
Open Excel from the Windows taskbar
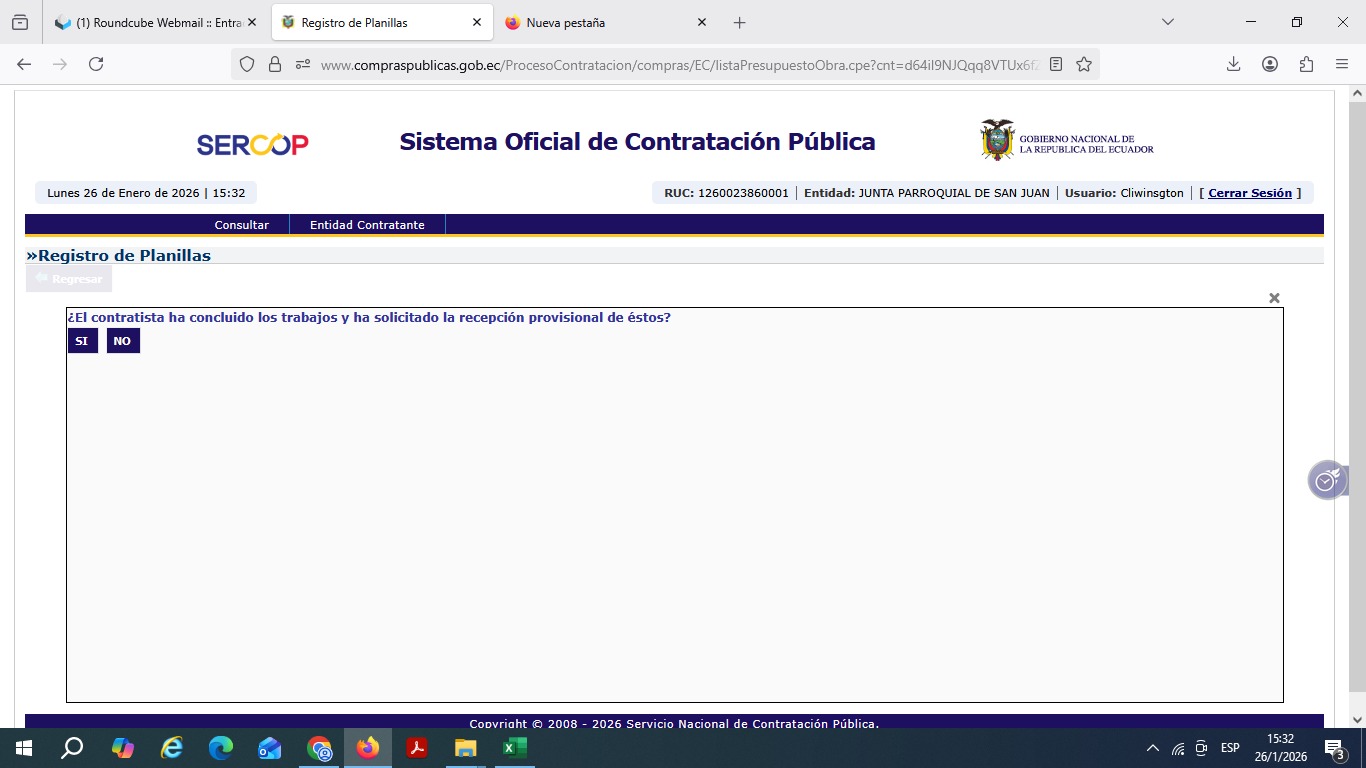click(x=514, y=748)
